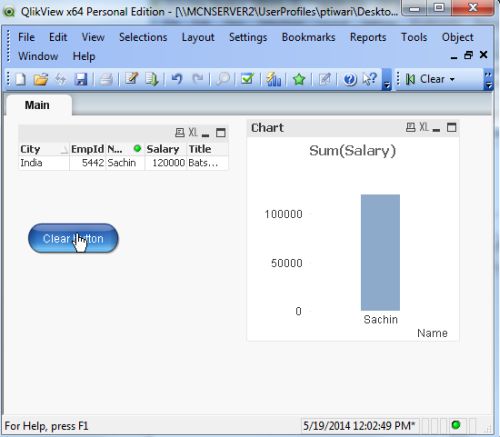Open the Reports menu
Viewport: 500px width, 437px height.
[368, 38]
